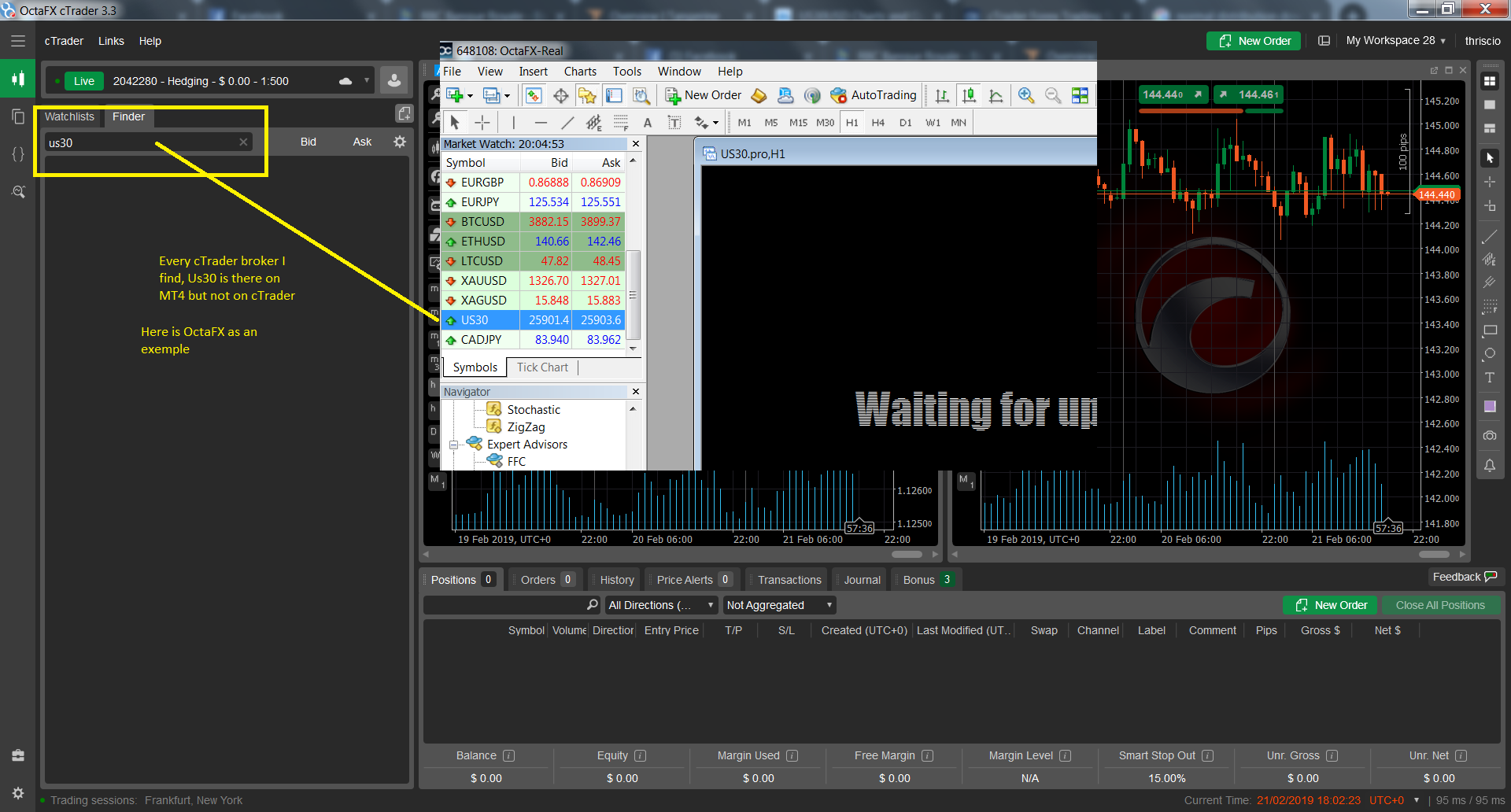1511x812 pixels.
Task: Switch MT4 chart to MN timeframe
Action: 959,123
